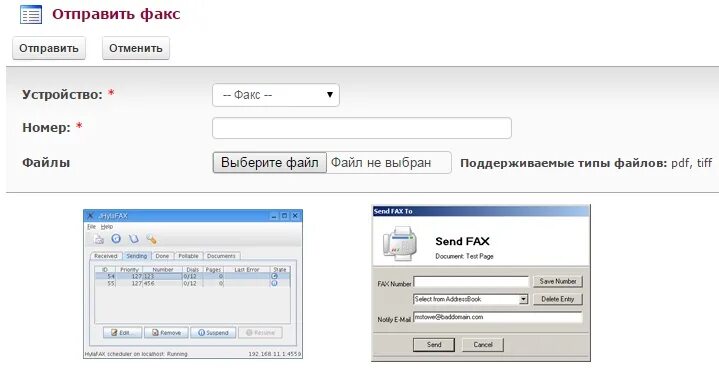The image size is (719, 377).
Task: Expand the Select from AddressBook combo box
Action: click(523, 299)
